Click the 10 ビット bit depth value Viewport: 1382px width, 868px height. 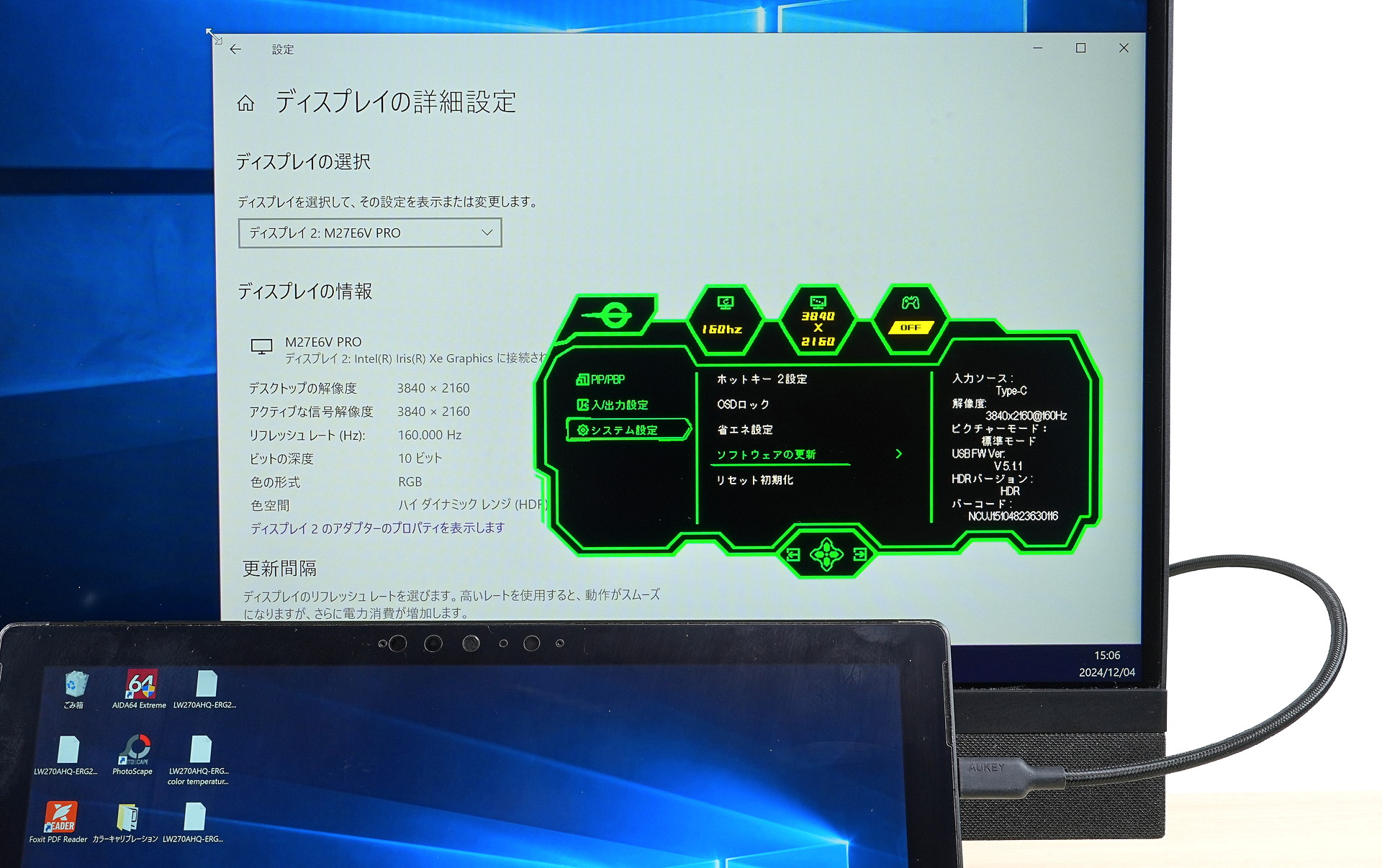click(420, 458)
